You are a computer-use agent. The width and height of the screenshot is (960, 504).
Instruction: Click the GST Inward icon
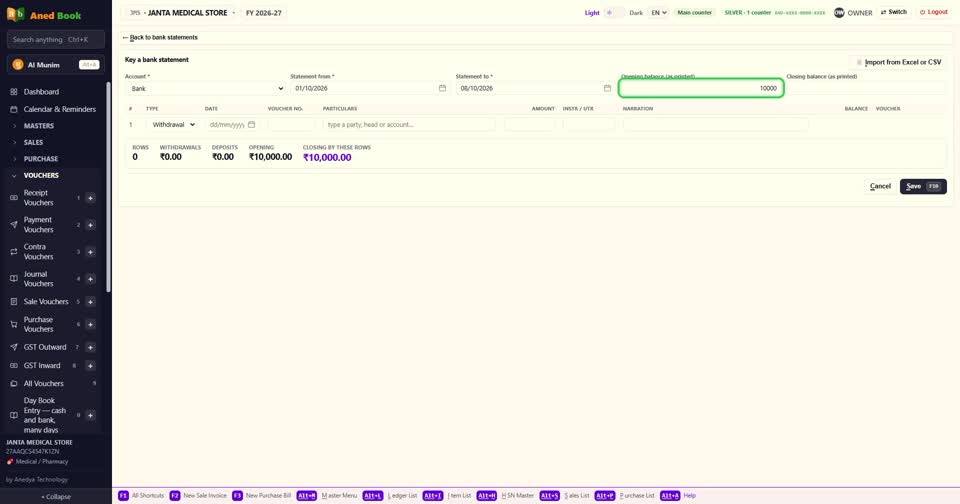point(13,366)
